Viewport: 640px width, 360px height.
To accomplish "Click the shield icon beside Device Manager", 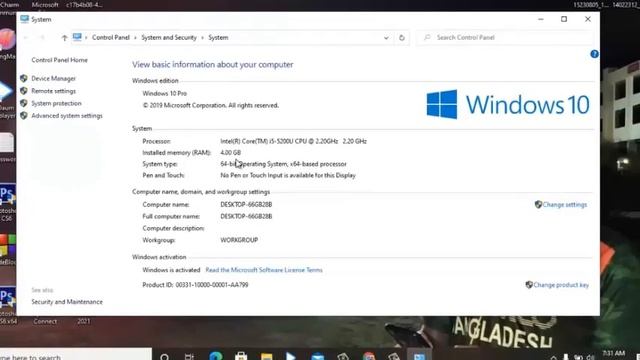I will tap(24, 78).
